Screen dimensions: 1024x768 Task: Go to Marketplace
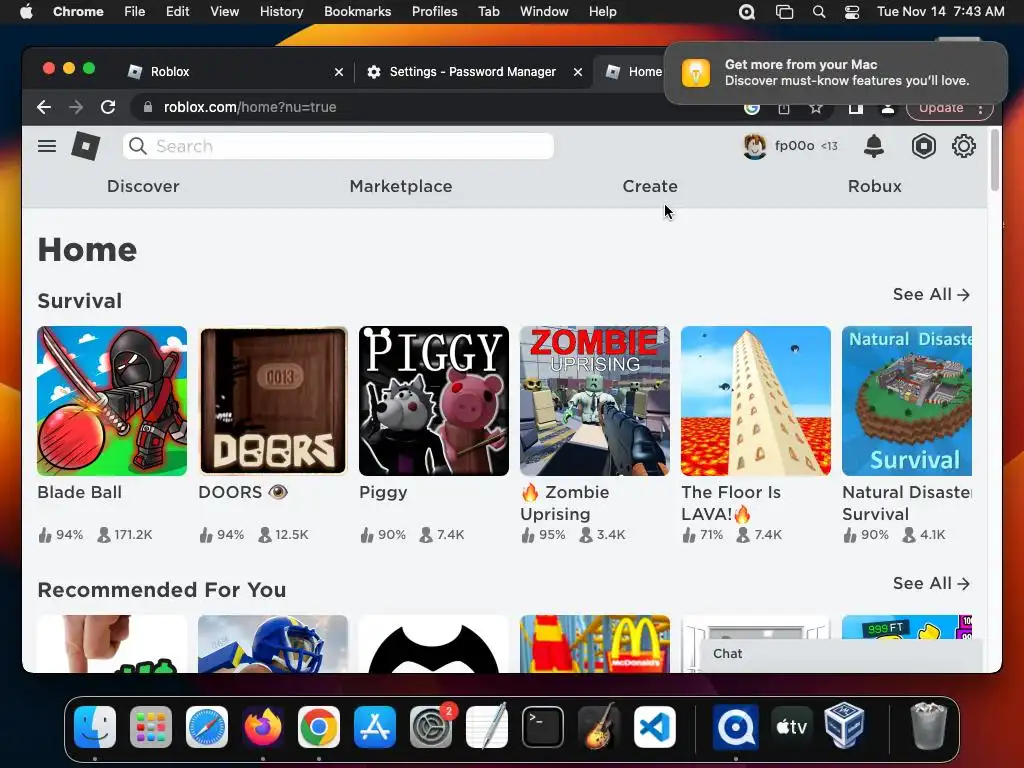tap(401, 186)
